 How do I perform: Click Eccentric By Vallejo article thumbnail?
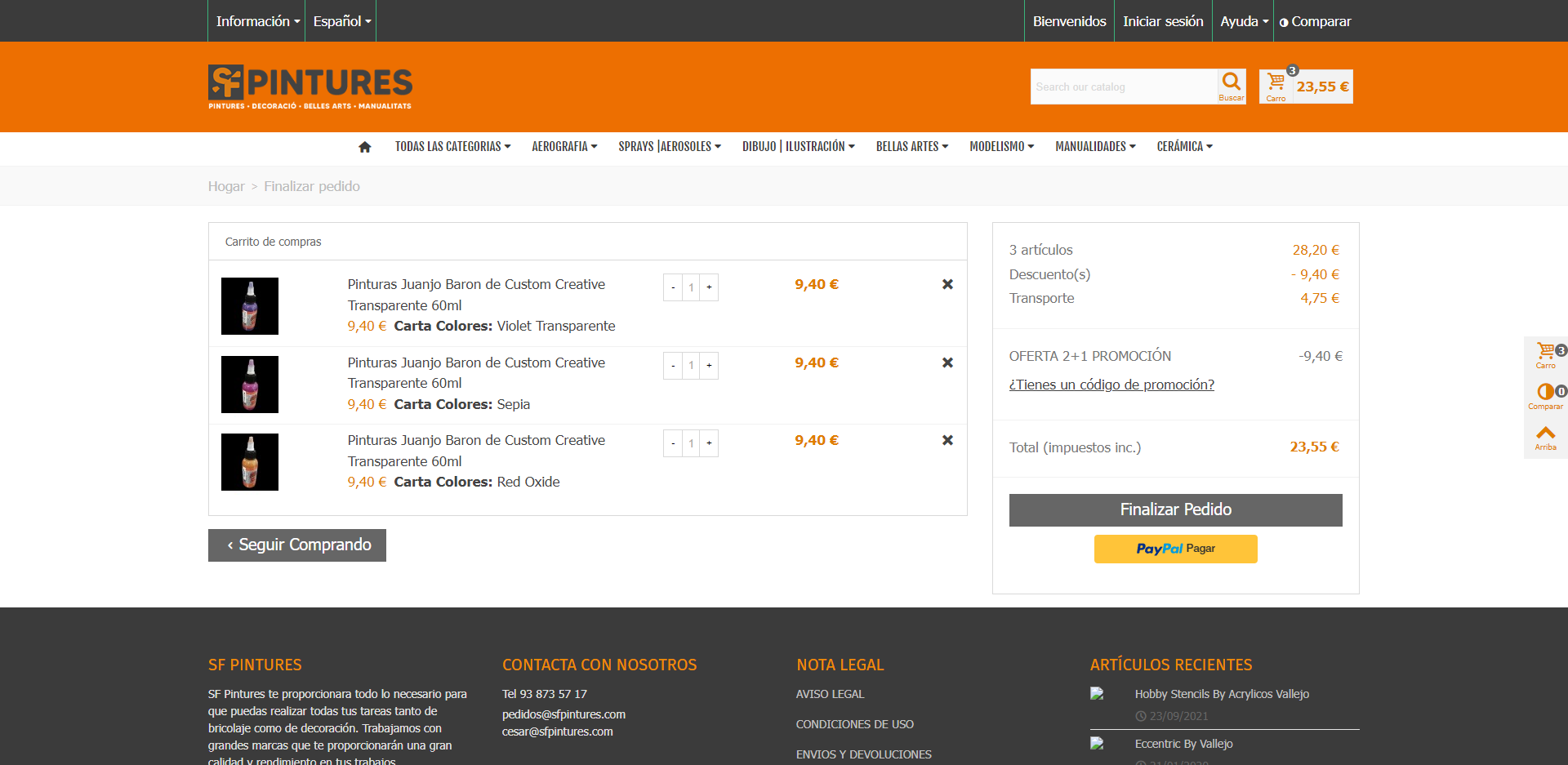click(1097, 744)
